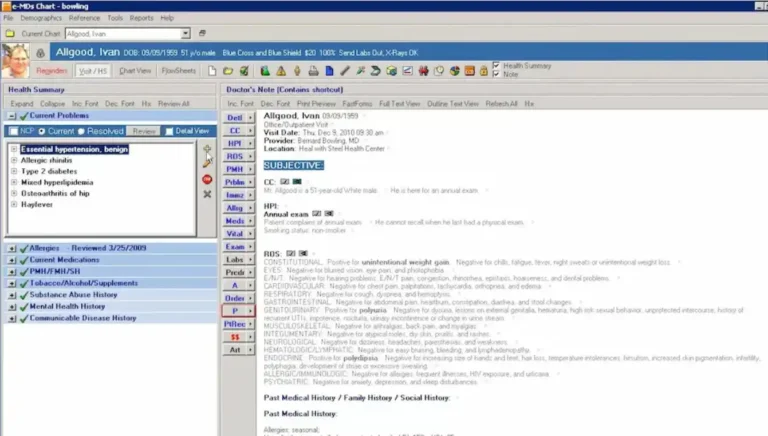This screenshot has height=436, width=768.
Task: Switch to Chart View
Action: [x=135, y=71]
